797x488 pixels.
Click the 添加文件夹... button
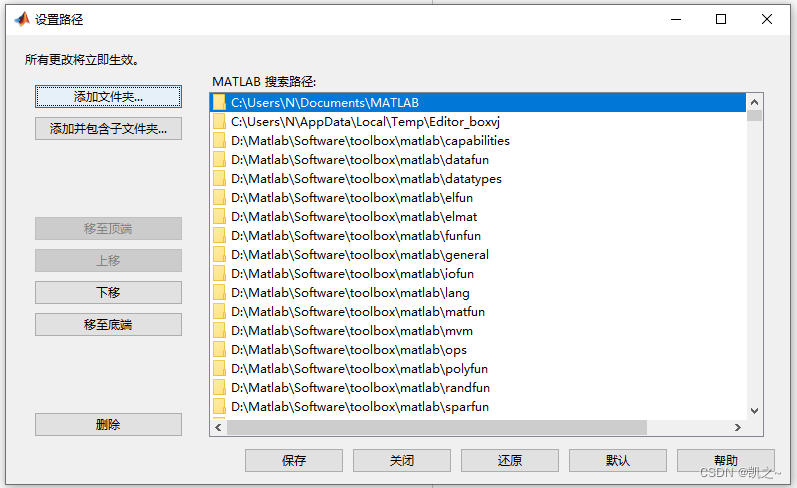[x=108, y=97]
